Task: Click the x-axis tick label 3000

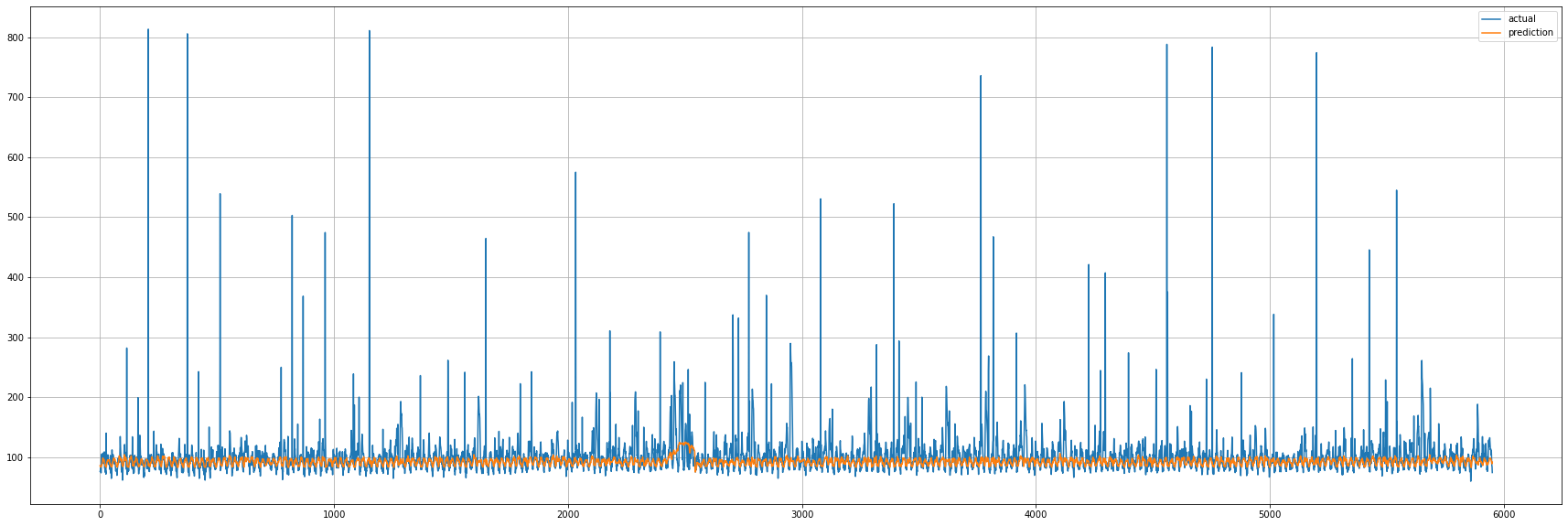Action: (x=802, y=515)
